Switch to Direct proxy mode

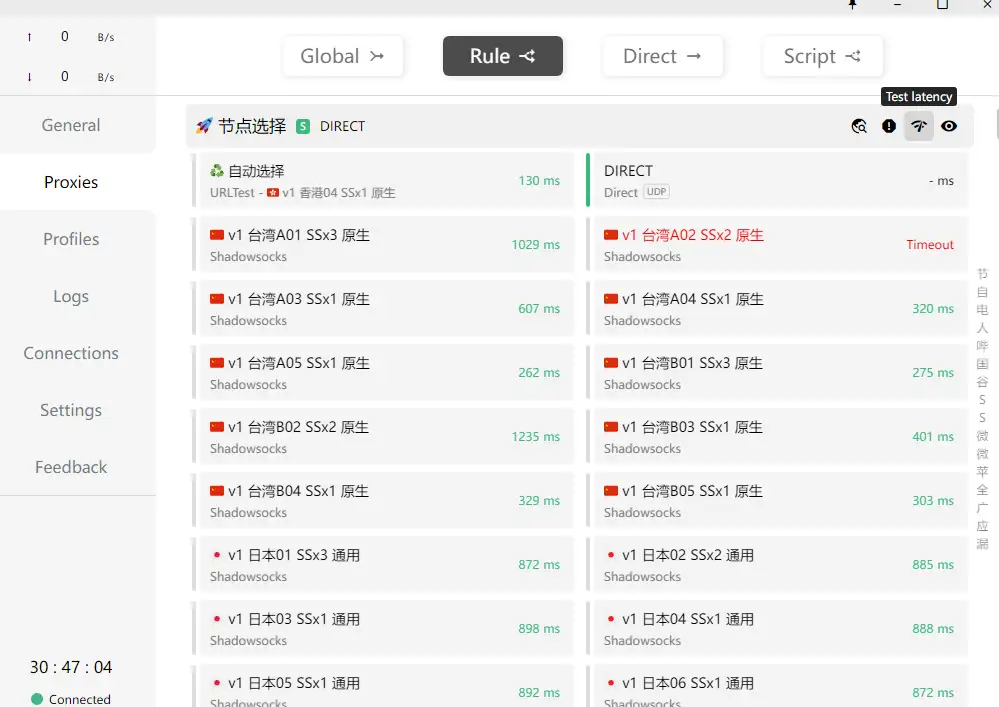(662, 56)
